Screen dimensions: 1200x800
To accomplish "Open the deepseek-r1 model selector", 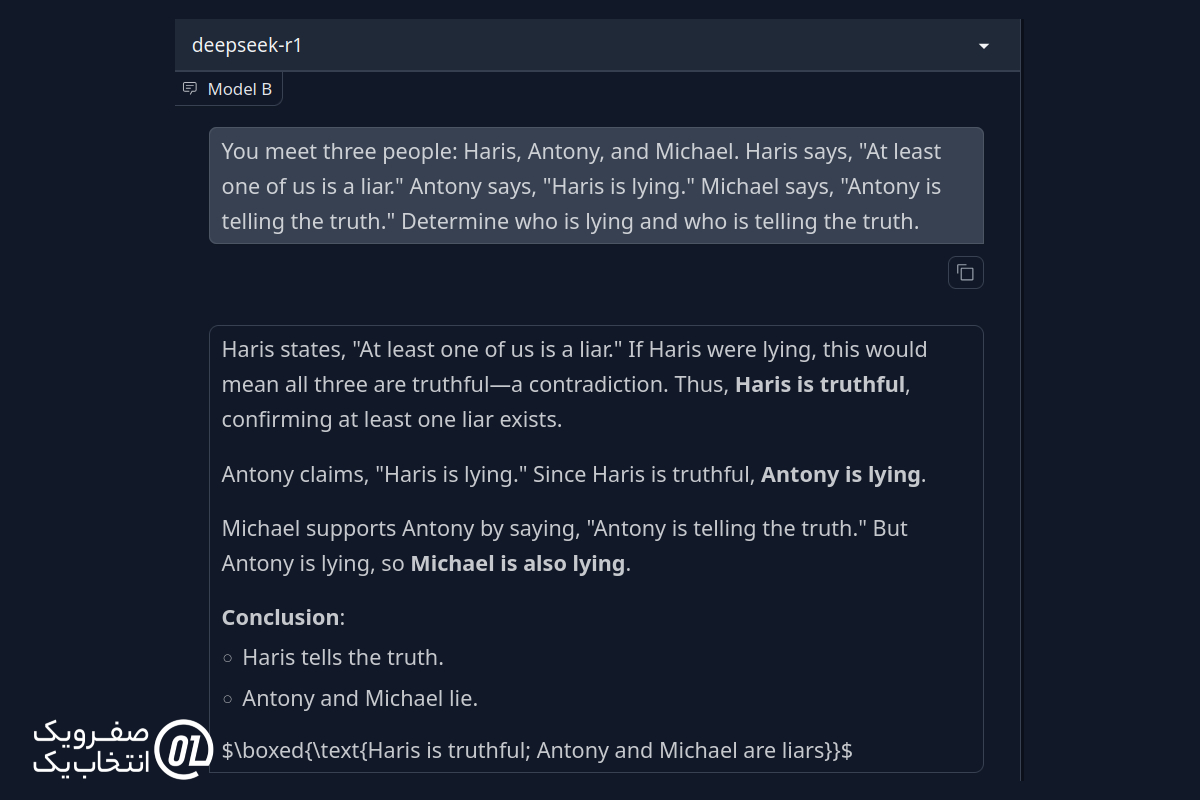I will point(597,45).
